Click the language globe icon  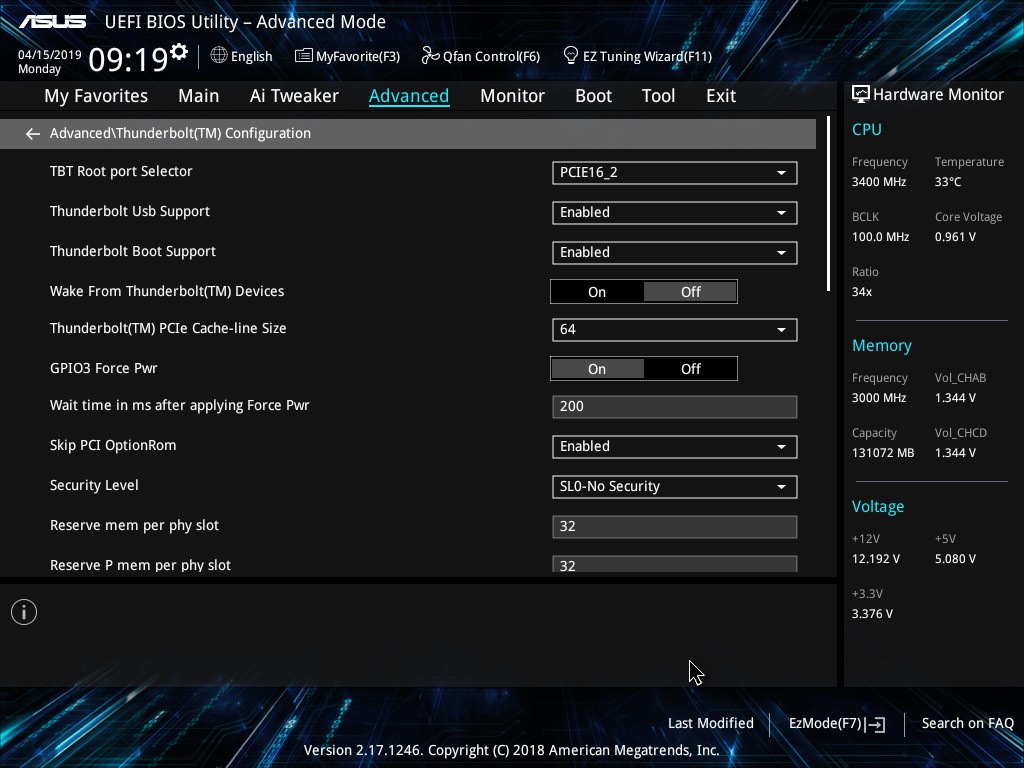coord(219,56)
